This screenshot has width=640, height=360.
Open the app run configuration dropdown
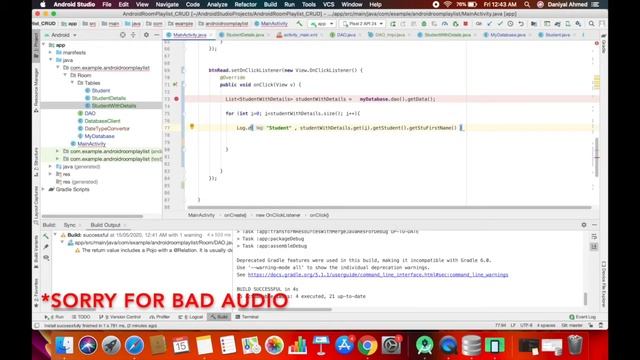[322, 24]
